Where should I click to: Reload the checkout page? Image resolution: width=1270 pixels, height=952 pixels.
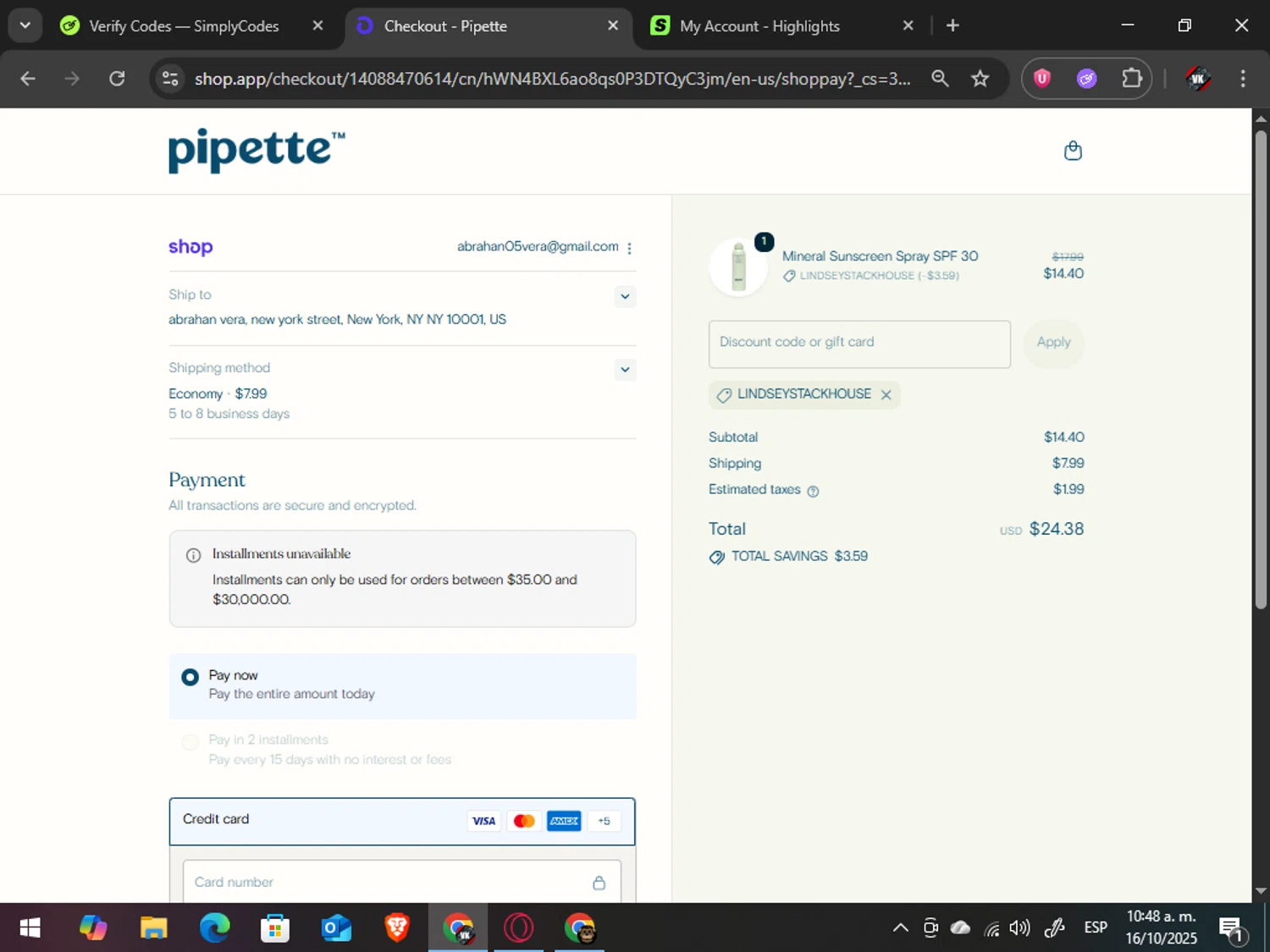click(x=117, y=79)
